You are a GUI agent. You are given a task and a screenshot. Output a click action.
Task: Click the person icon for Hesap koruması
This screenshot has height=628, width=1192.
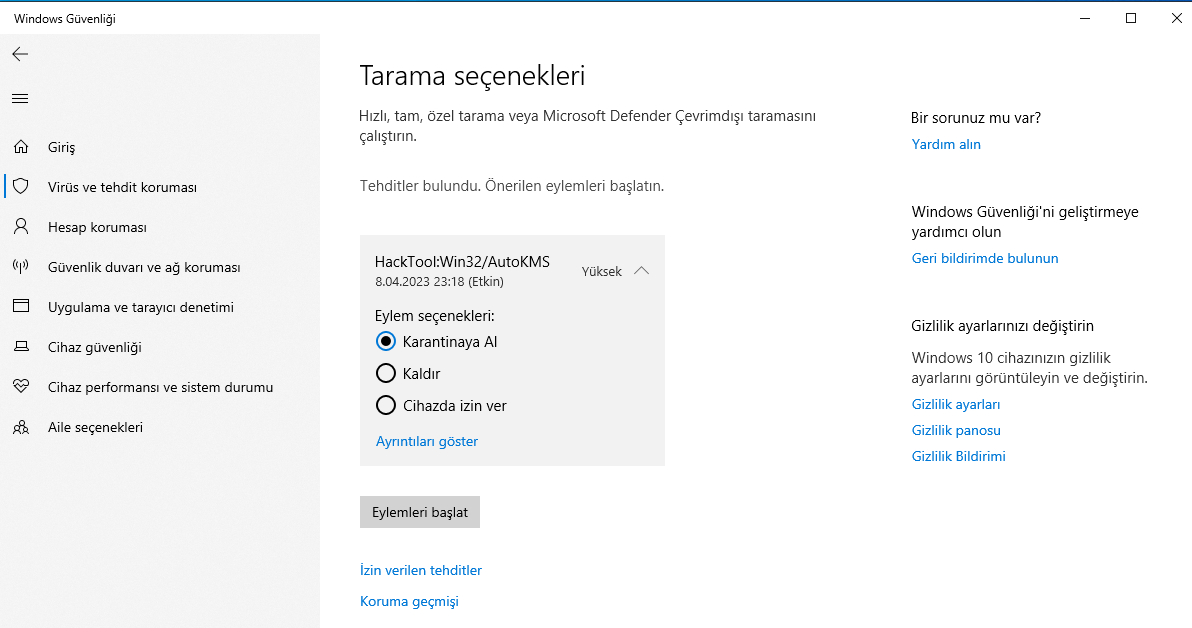(21, 227)
